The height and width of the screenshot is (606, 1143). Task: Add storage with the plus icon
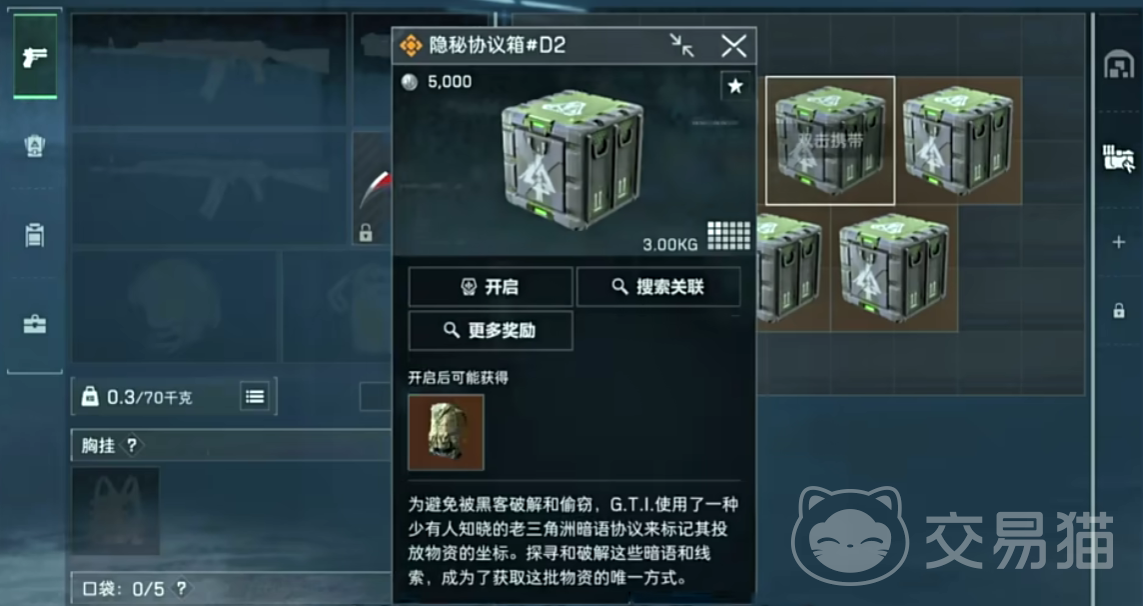(x=1119, y=242)
